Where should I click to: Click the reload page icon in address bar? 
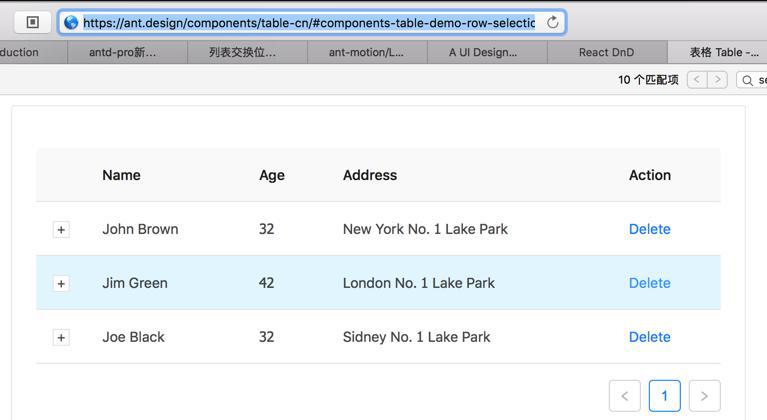click(552, 22)
